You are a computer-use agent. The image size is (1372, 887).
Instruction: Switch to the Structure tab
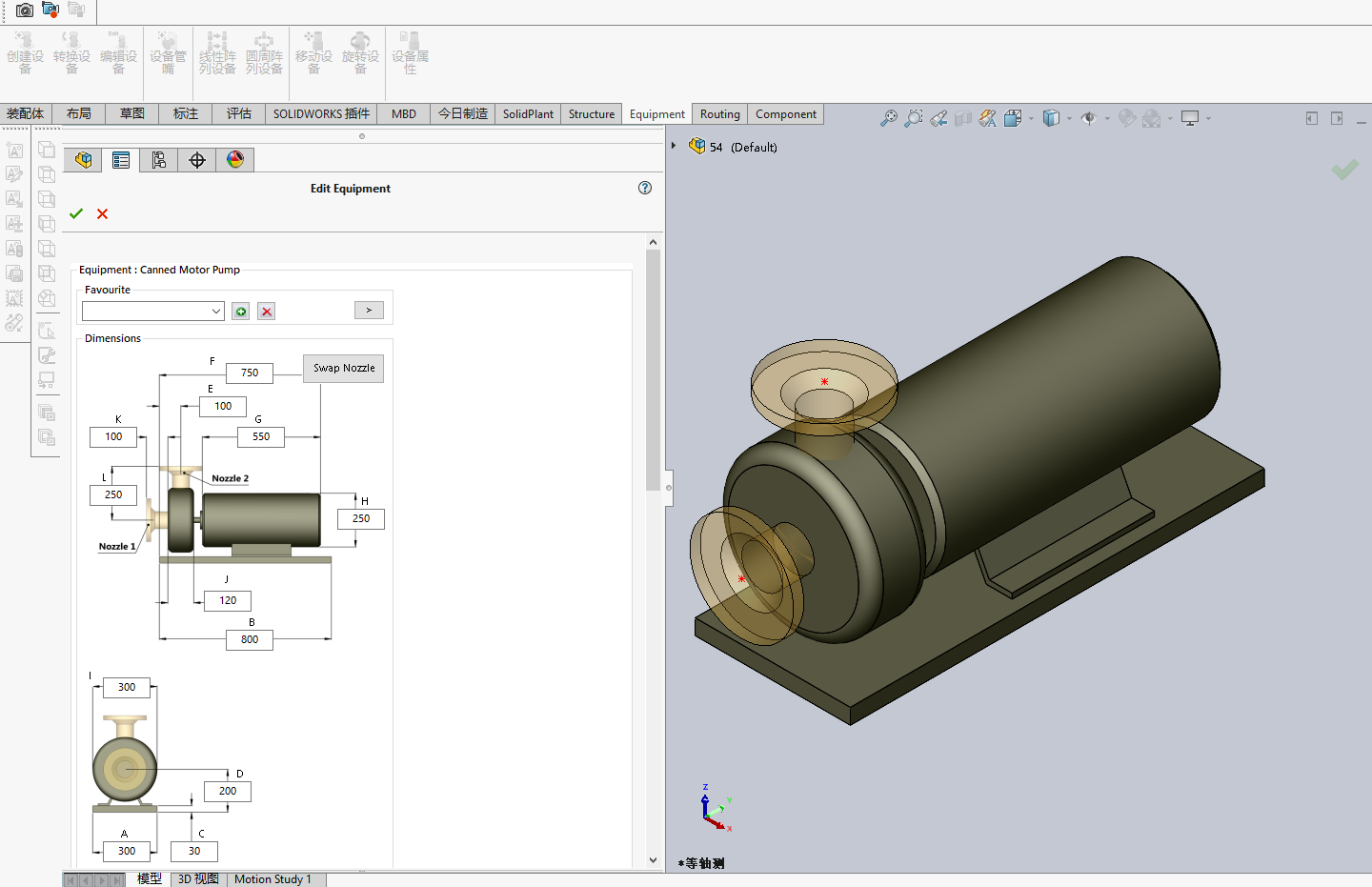[x=592, y=113]
